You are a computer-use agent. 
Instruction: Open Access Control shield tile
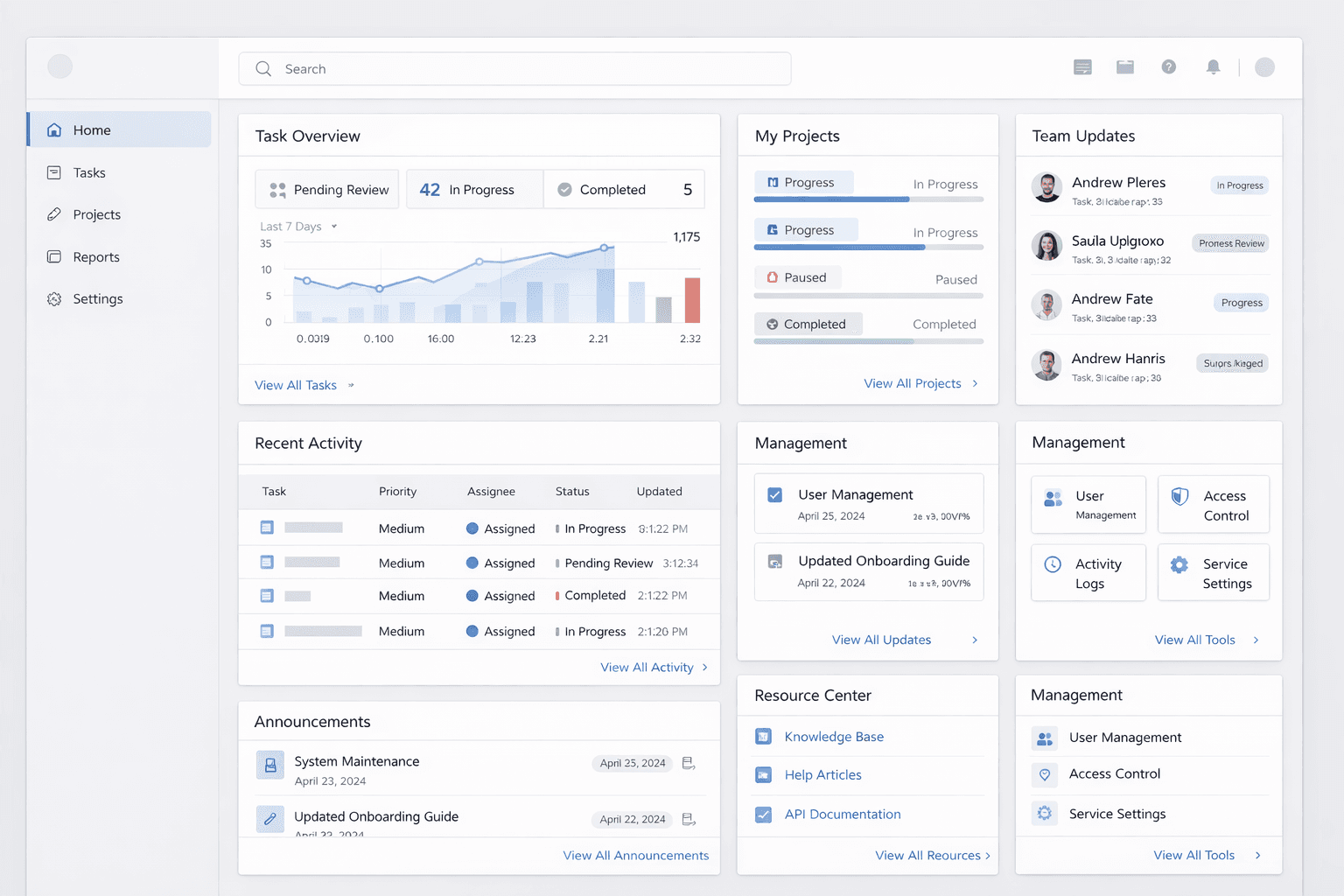click(x=1213, y=505)
